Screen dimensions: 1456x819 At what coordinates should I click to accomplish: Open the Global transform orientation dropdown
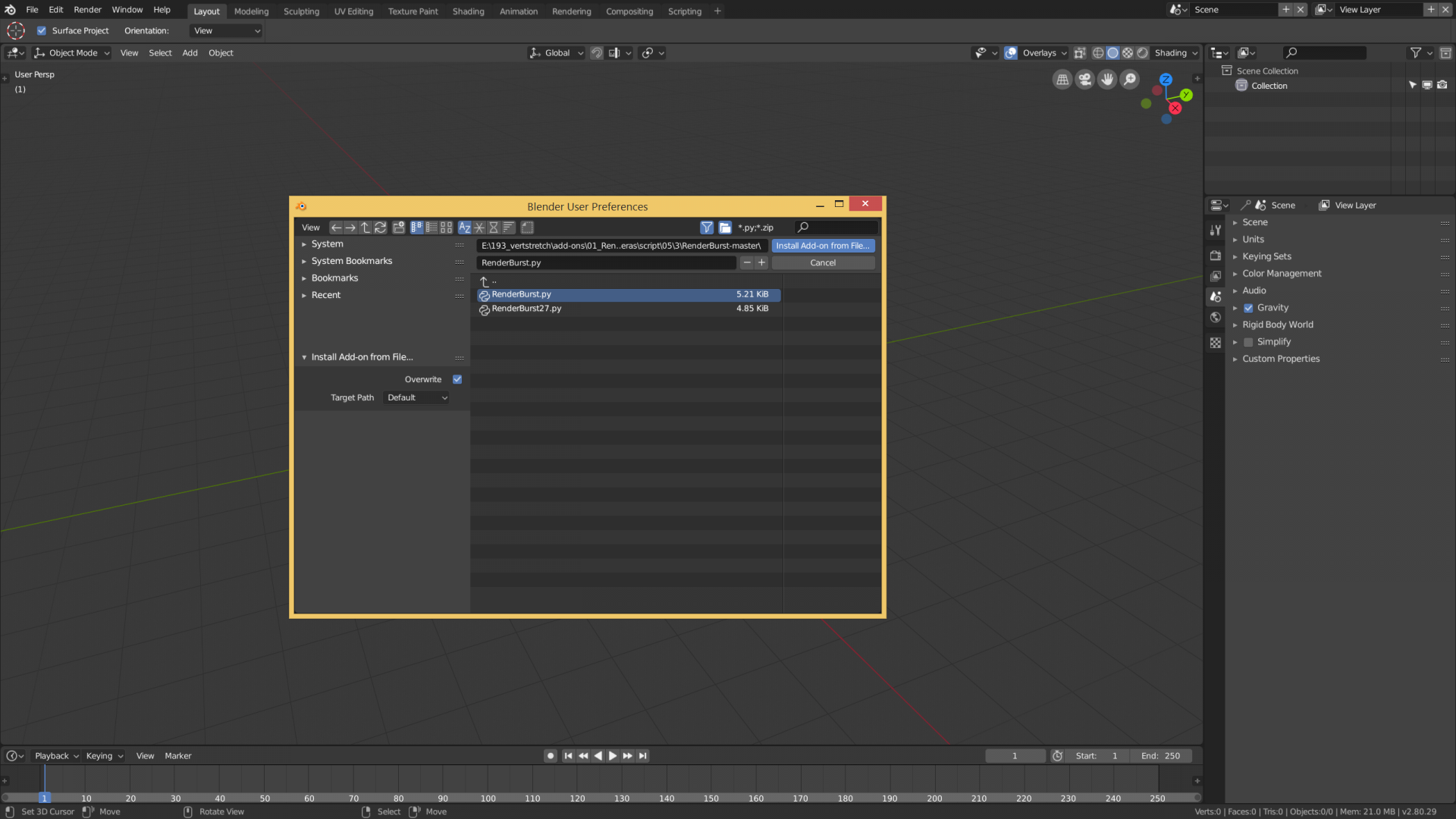[x=557, y=53]
